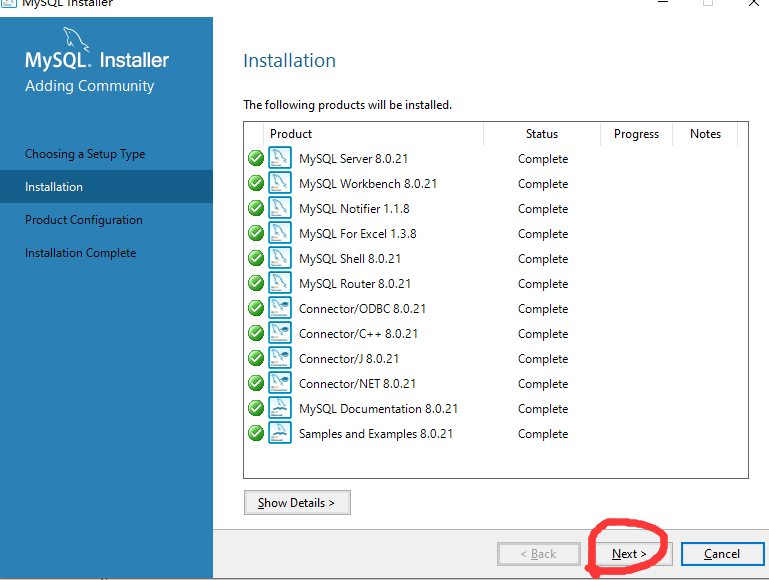769x580 pixels.
Task: Click green check mark beside Samples and Examples
Action: (x=256, y=433)
